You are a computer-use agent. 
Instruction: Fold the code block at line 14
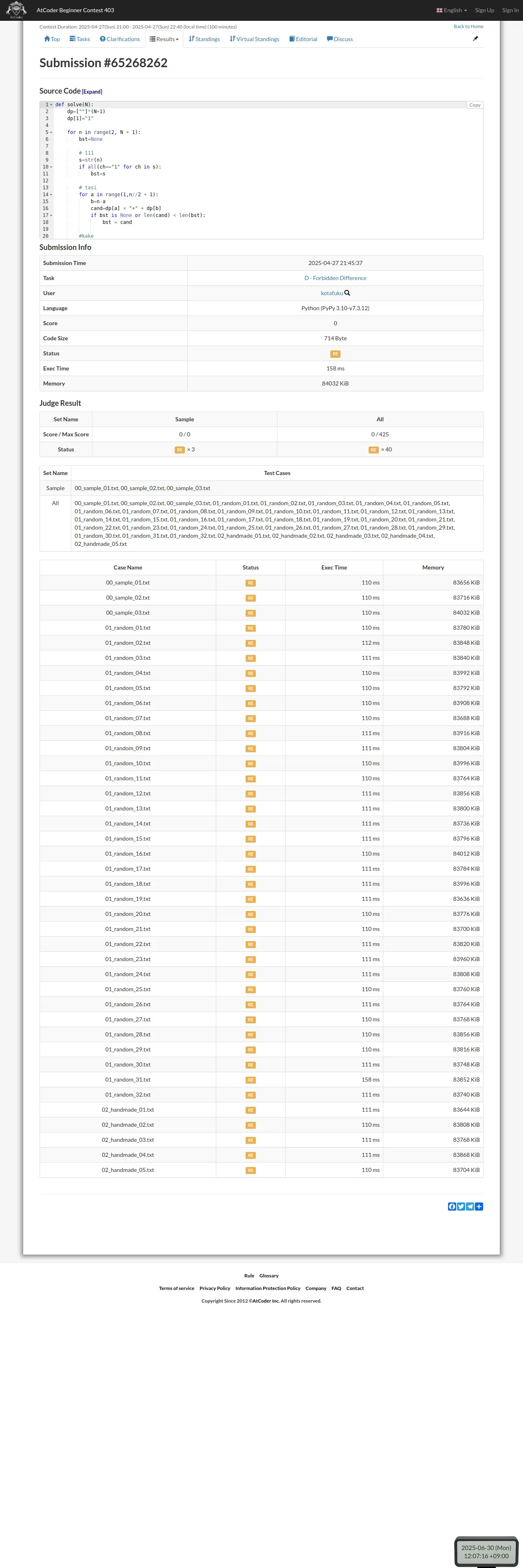(51, 195)
